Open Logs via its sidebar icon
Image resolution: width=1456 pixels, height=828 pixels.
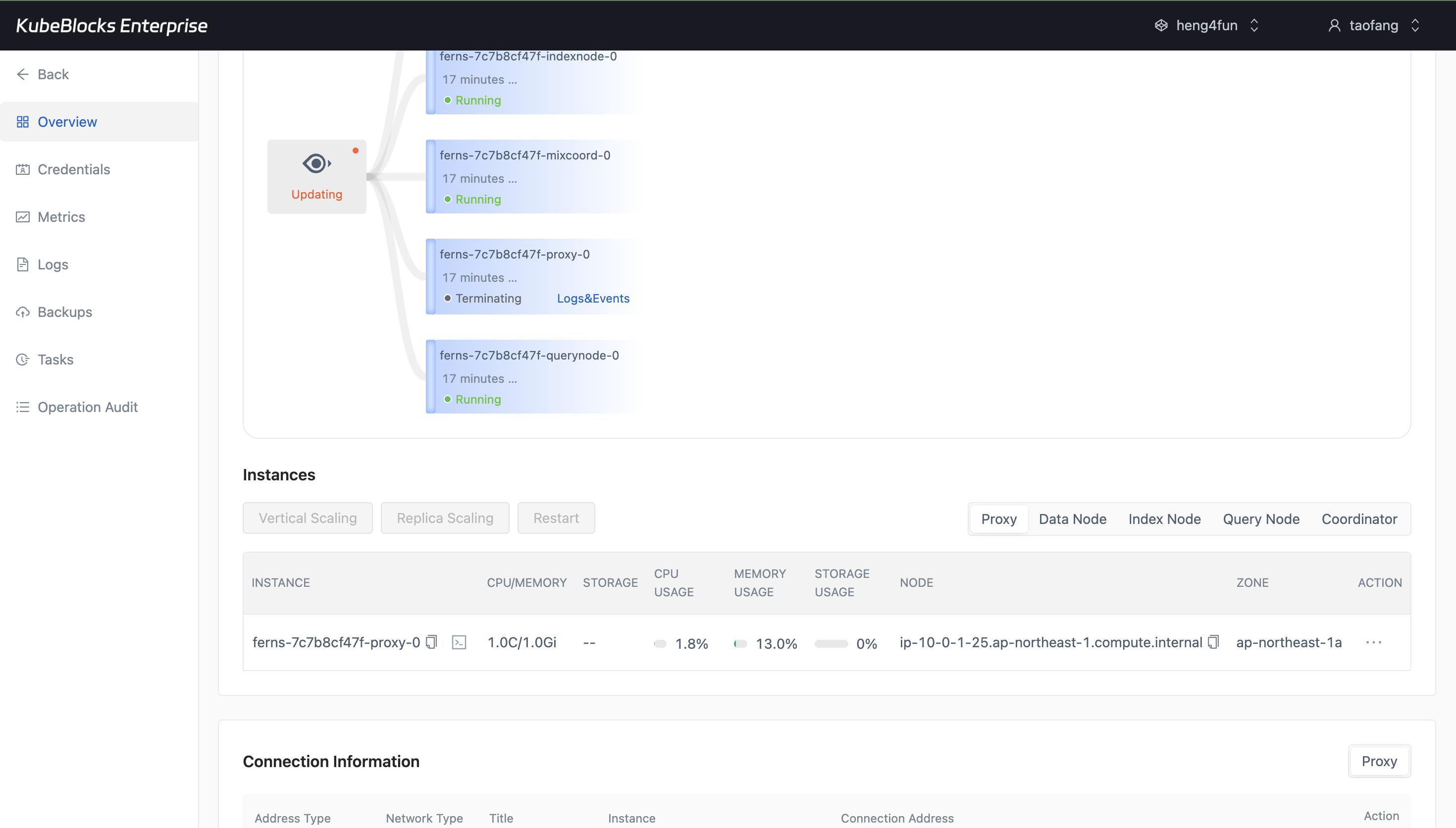pos(23,264)
